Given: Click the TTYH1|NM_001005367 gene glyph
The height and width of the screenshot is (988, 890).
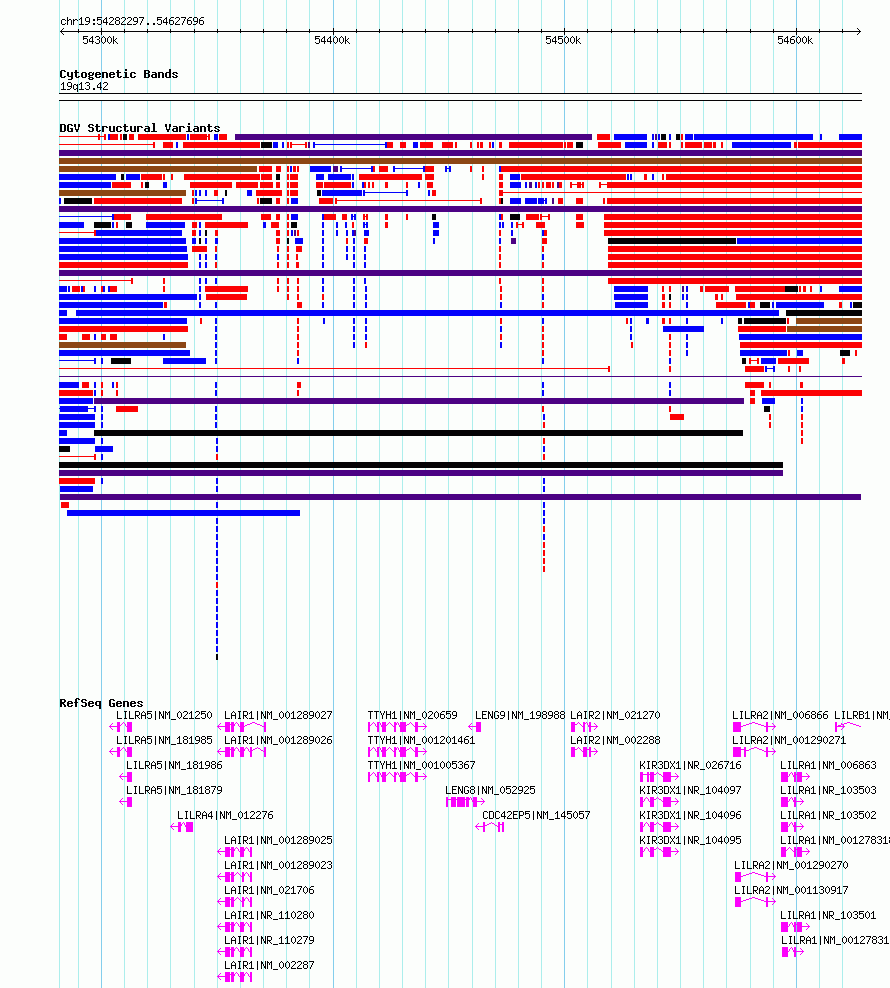Looking at the screenshot, I should tap(397, 777).
